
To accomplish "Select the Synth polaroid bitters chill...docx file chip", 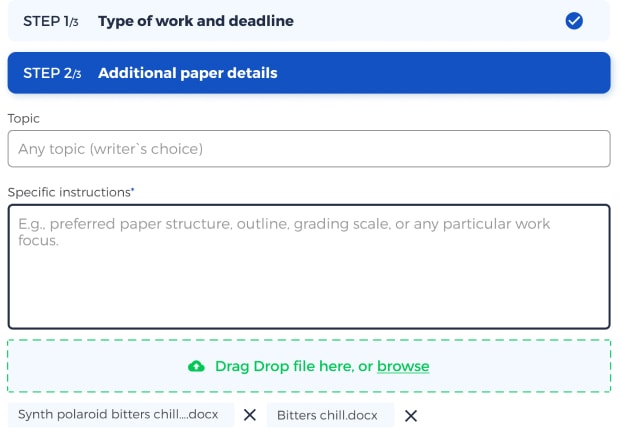I will pyautogui.click(x=120, y=415).
